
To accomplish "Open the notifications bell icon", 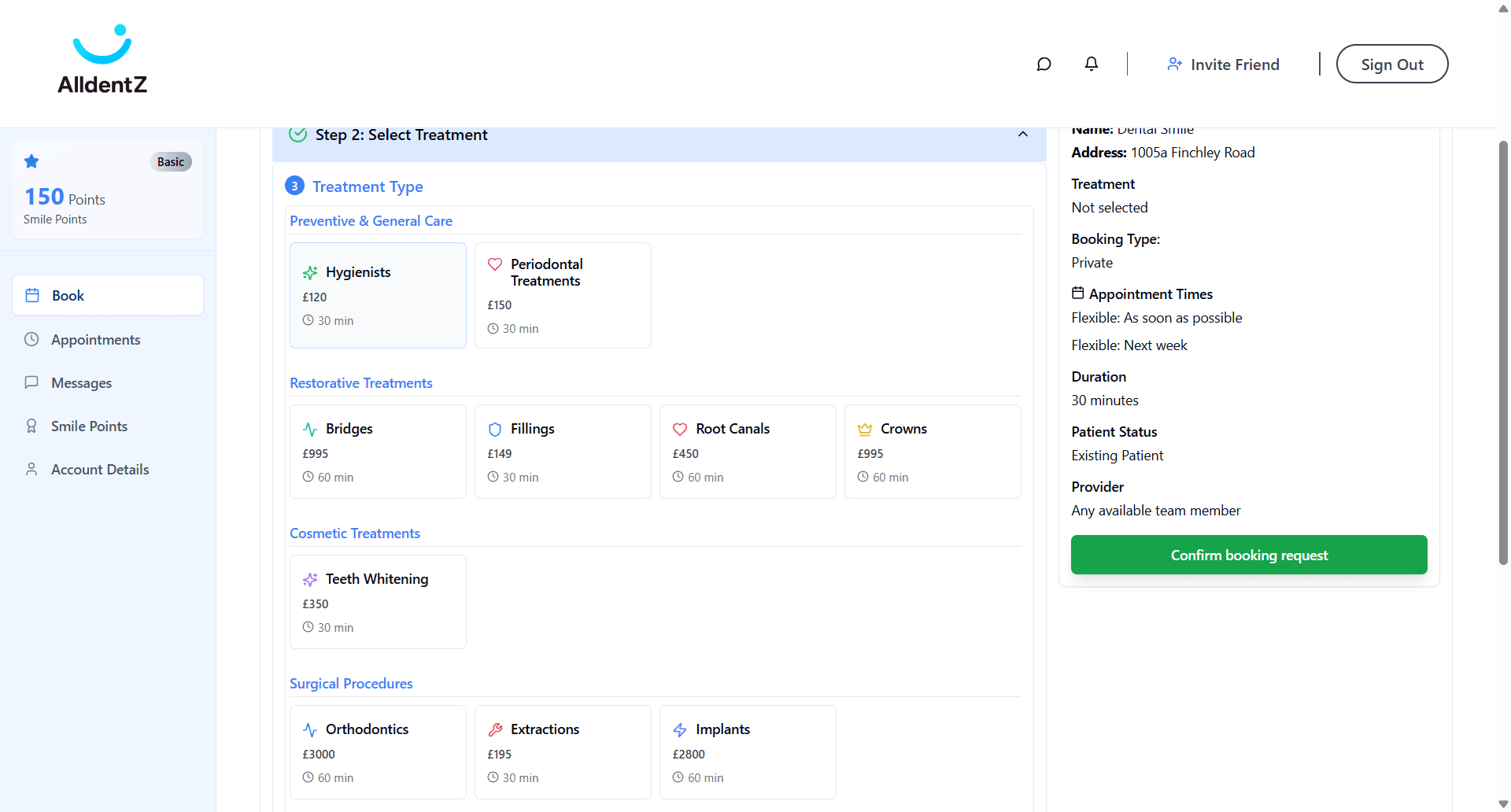I will tap(1092, 64).
